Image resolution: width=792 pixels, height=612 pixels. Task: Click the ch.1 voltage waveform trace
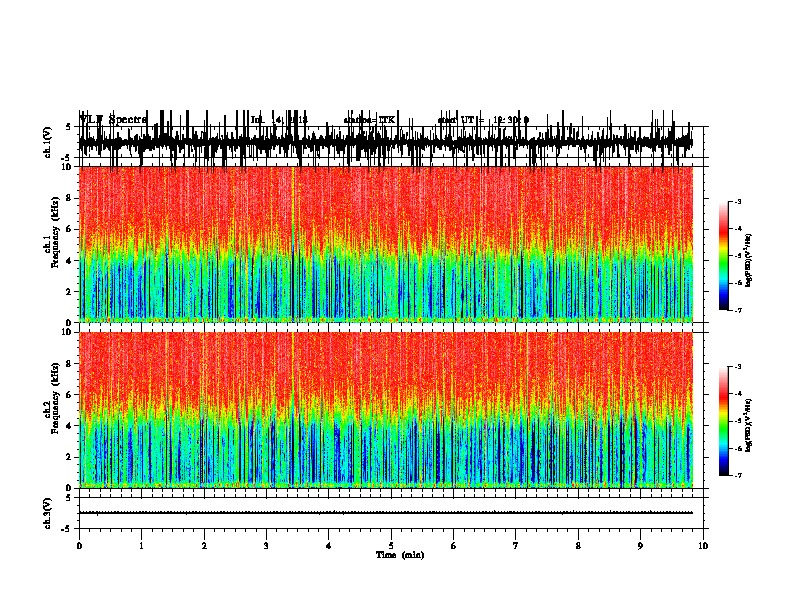pyautogui.click(x=386, y=142)
